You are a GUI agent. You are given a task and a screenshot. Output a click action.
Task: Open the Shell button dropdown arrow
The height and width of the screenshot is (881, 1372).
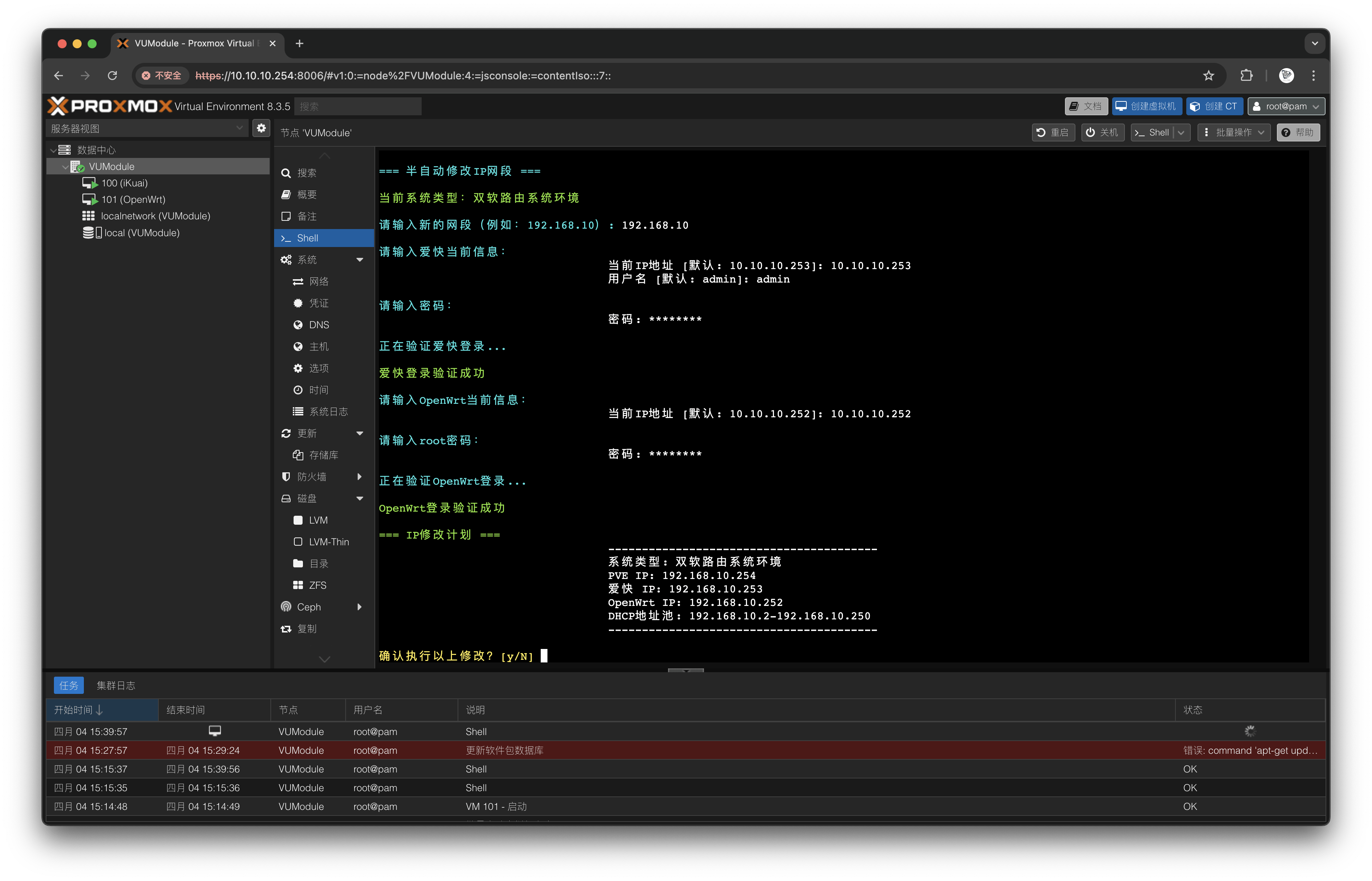click(x=1181, y=132)
